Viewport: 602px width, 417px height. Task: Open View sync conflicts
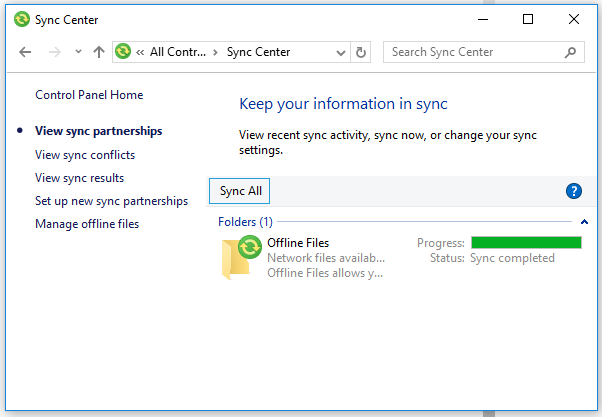pos(85,155)
